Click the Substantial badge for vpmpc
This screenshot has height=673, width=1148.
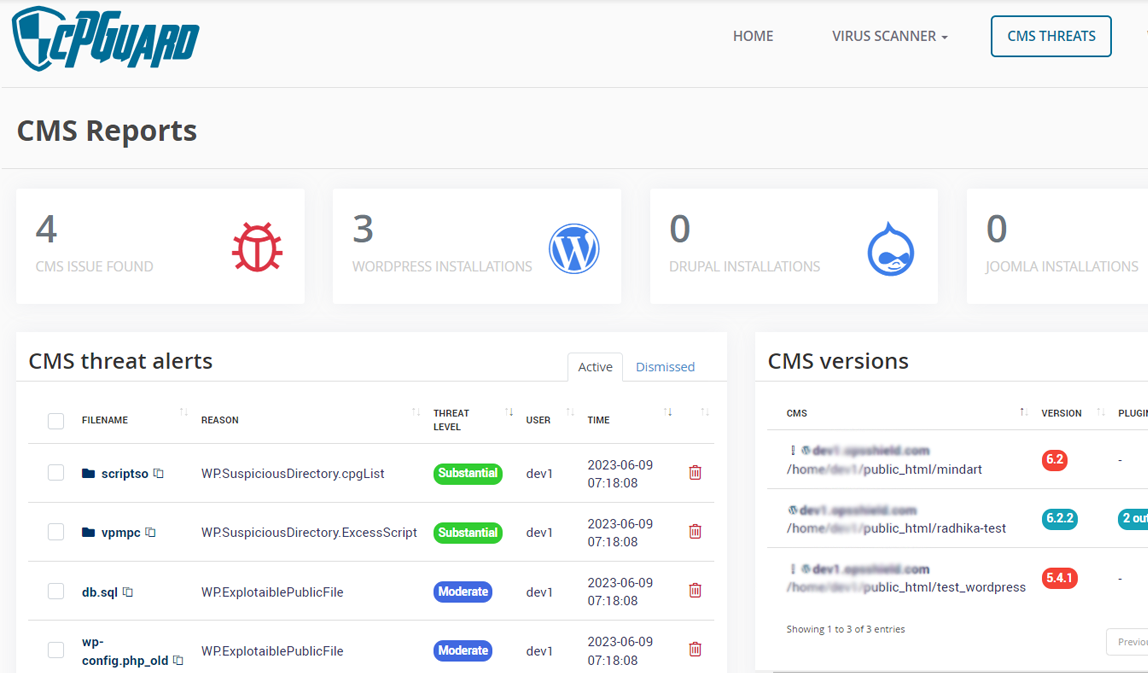(468, 532)
